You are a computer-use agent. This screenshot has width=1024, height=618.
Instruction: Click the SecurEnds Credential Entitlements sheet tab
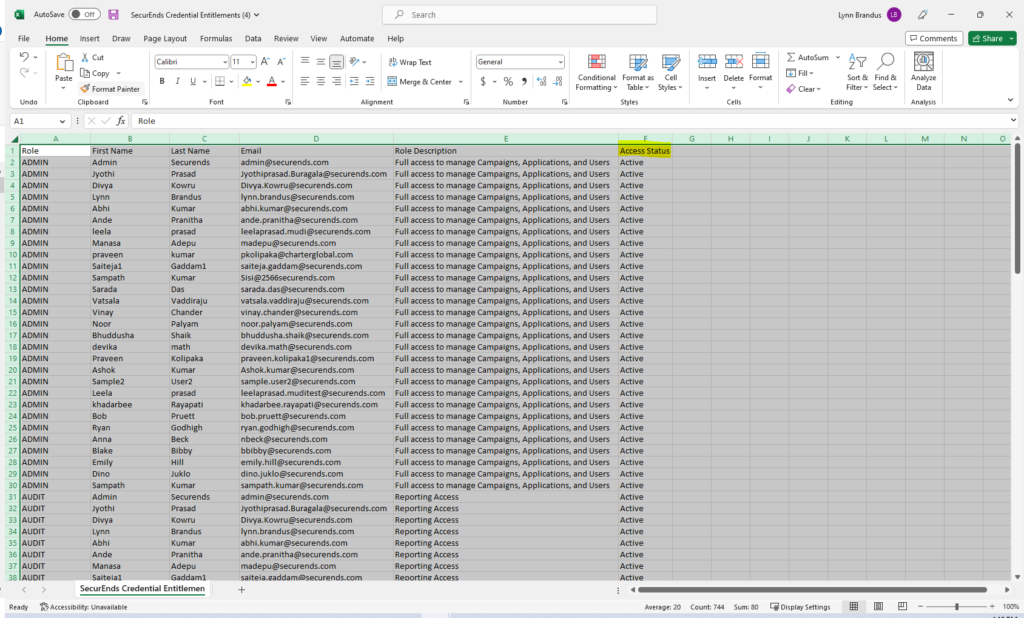142,589
